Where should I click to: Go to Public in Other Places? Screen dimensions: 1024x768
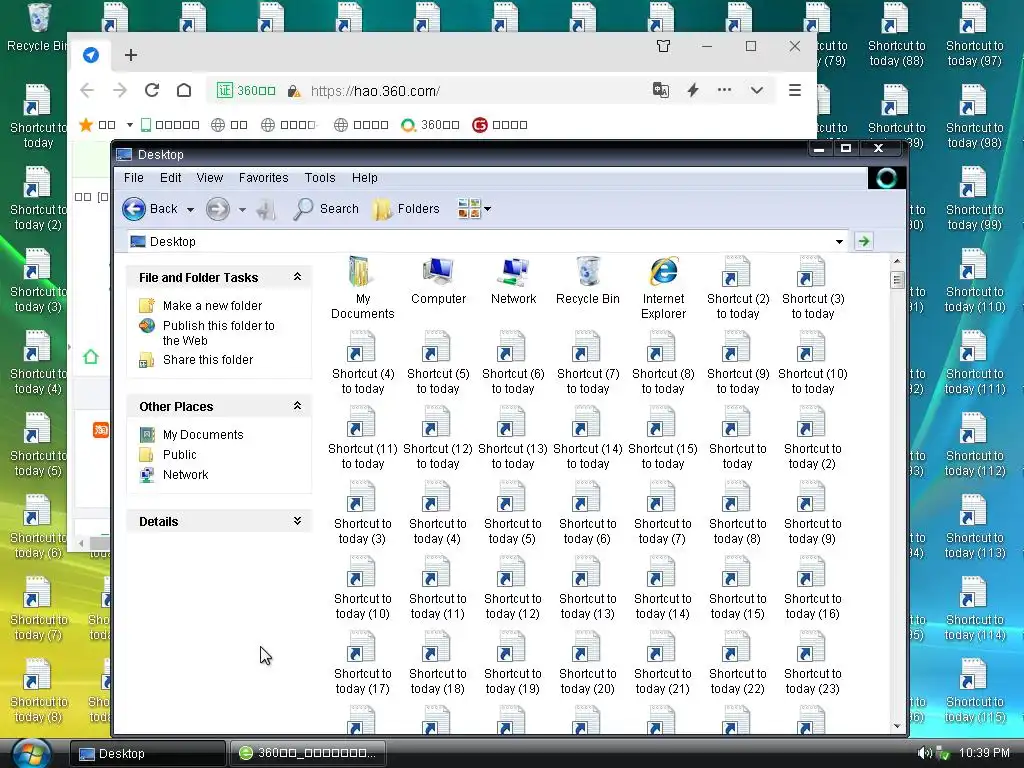click(180, 455)
